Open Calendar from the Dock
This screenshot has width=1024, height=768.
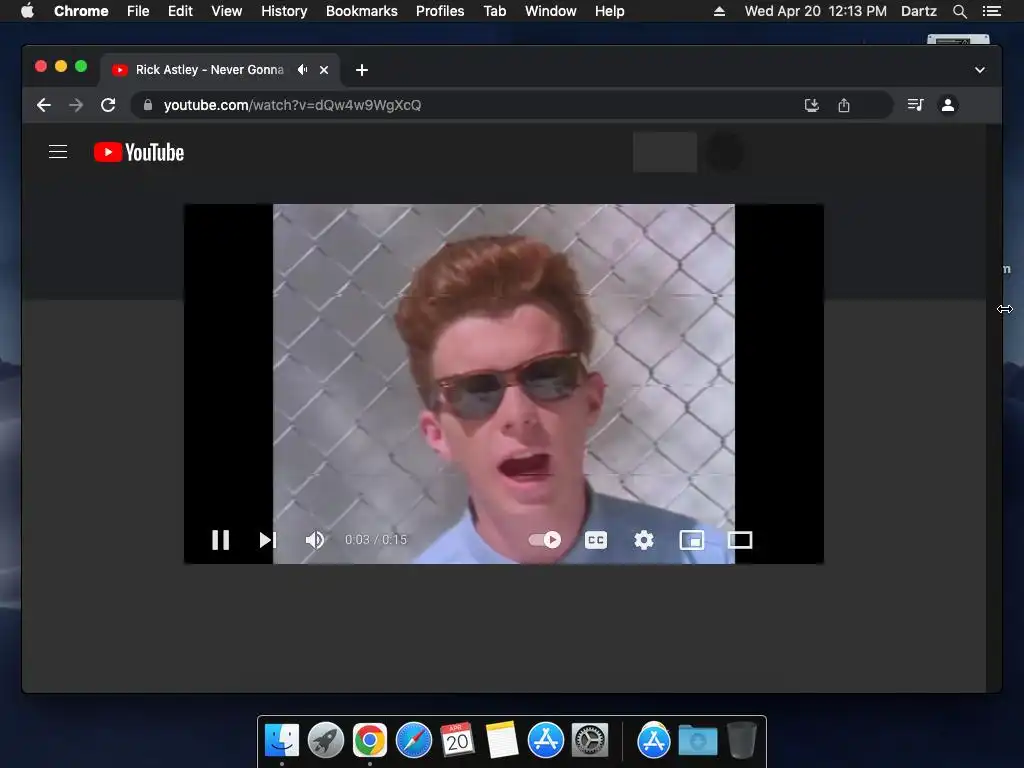[457, 741]
